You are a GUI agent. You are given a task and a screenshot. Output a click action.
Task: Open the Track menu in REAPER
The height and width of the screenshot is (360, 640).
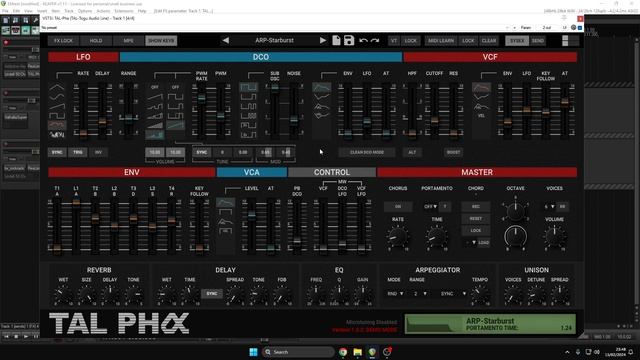(69, 11)
